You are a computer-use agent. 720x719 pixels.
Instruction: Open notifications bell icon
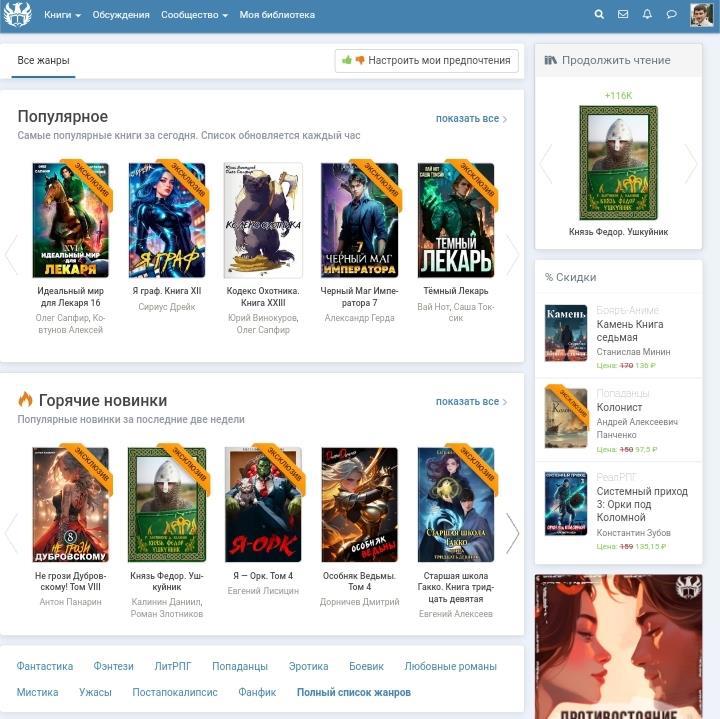click(x=647, y=15)
